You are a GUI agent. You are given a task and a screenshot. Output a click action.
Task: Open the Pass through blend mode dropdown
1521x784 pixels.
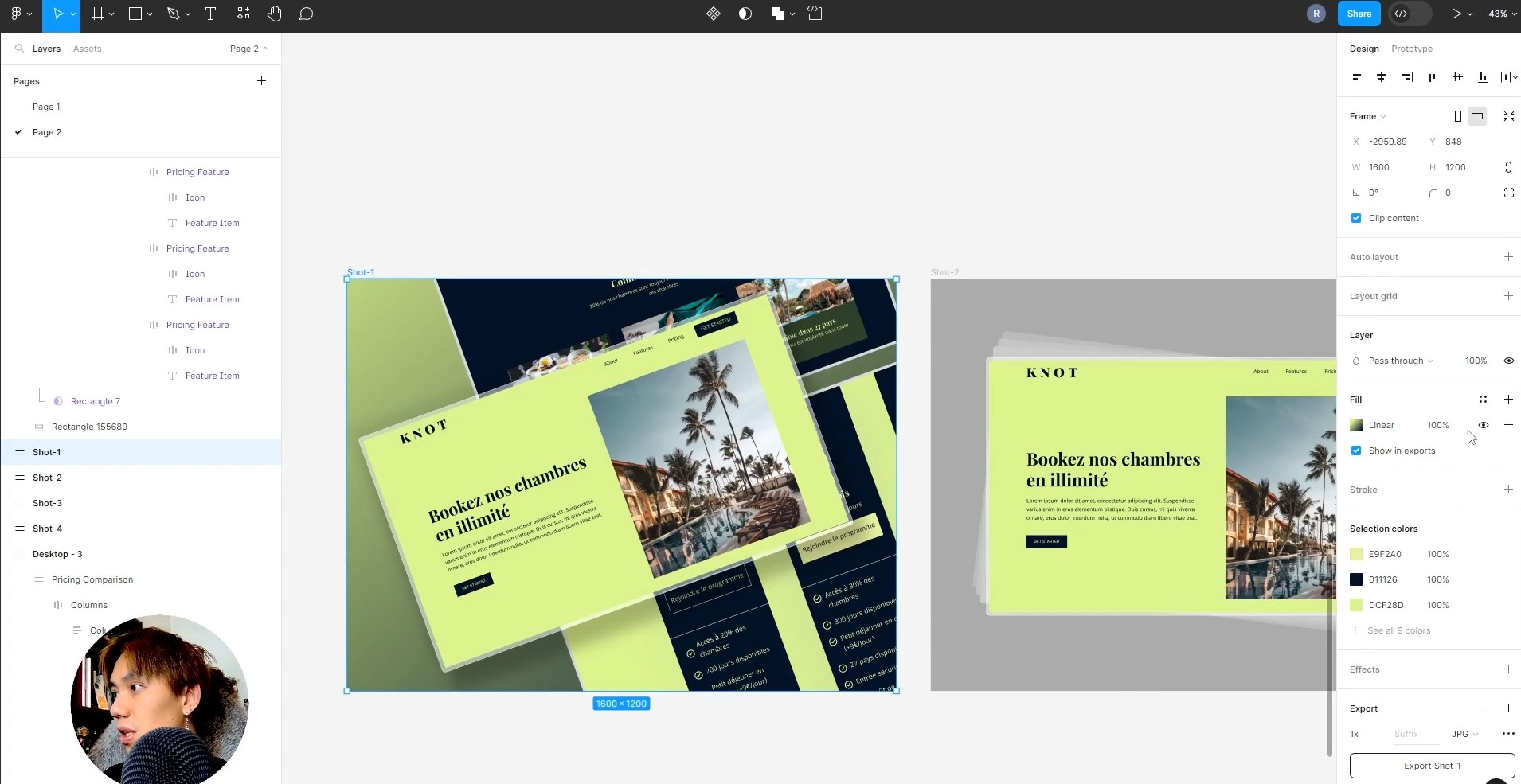point(1400,361)
